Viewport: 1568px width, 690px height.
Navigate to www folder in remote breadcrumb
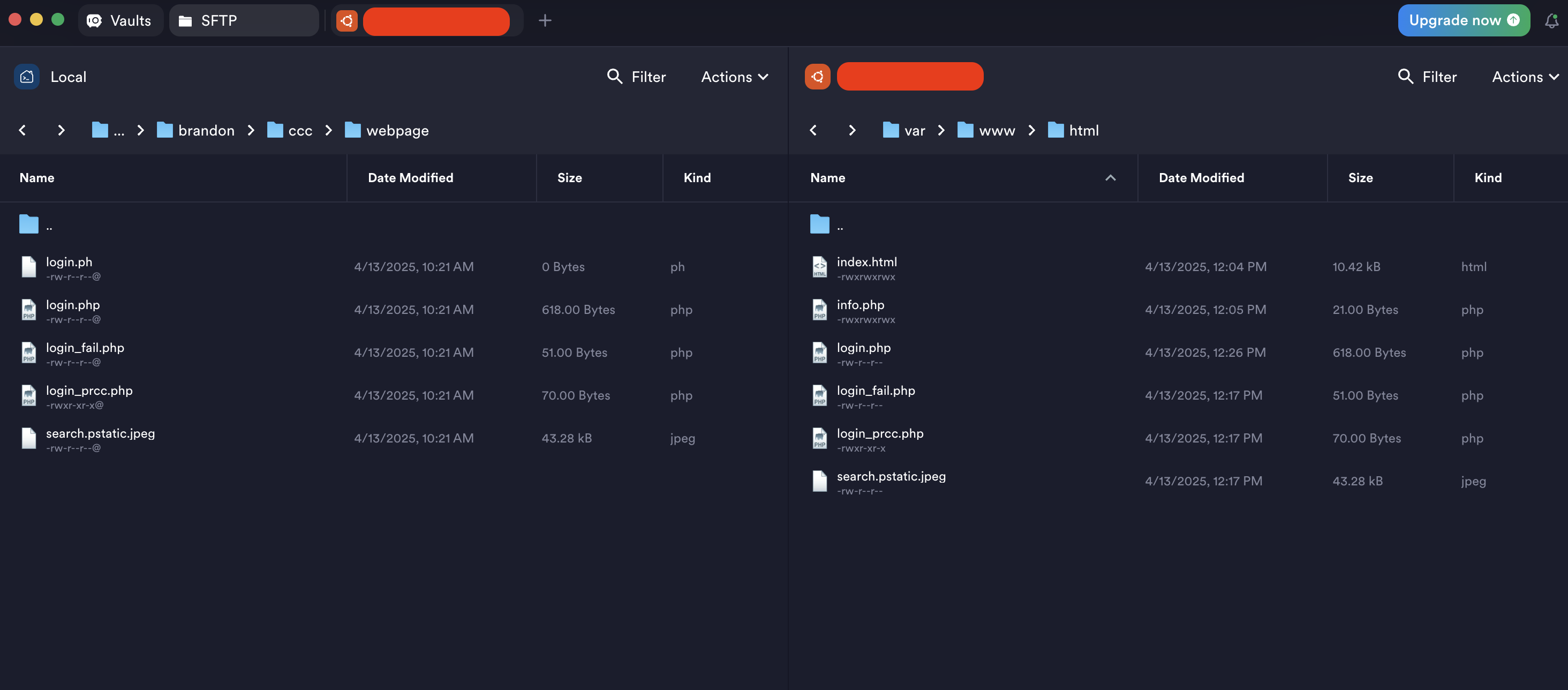coord(997,130)
